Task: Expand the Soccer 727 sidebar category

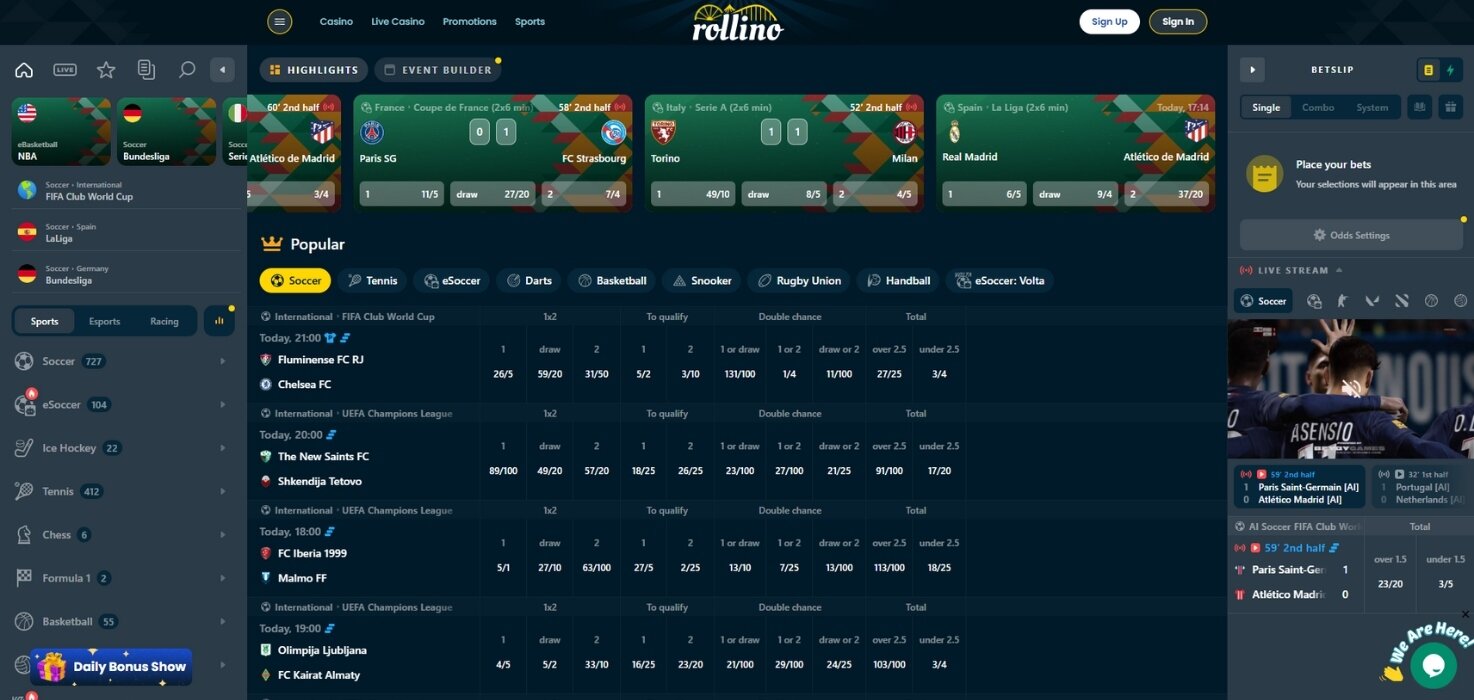Action: [123, 361]
